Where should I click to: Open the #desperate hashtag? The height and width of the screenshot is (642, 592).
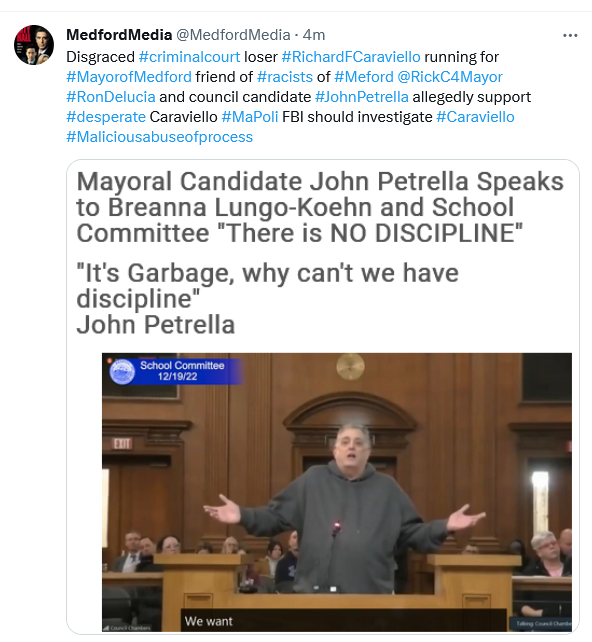coord(106,117)
